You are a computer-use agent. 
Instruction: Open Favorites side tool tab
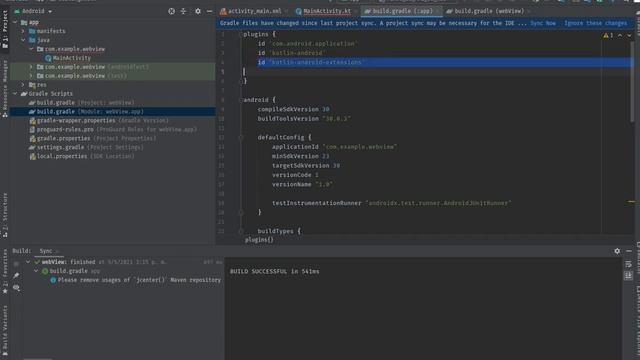5,271
